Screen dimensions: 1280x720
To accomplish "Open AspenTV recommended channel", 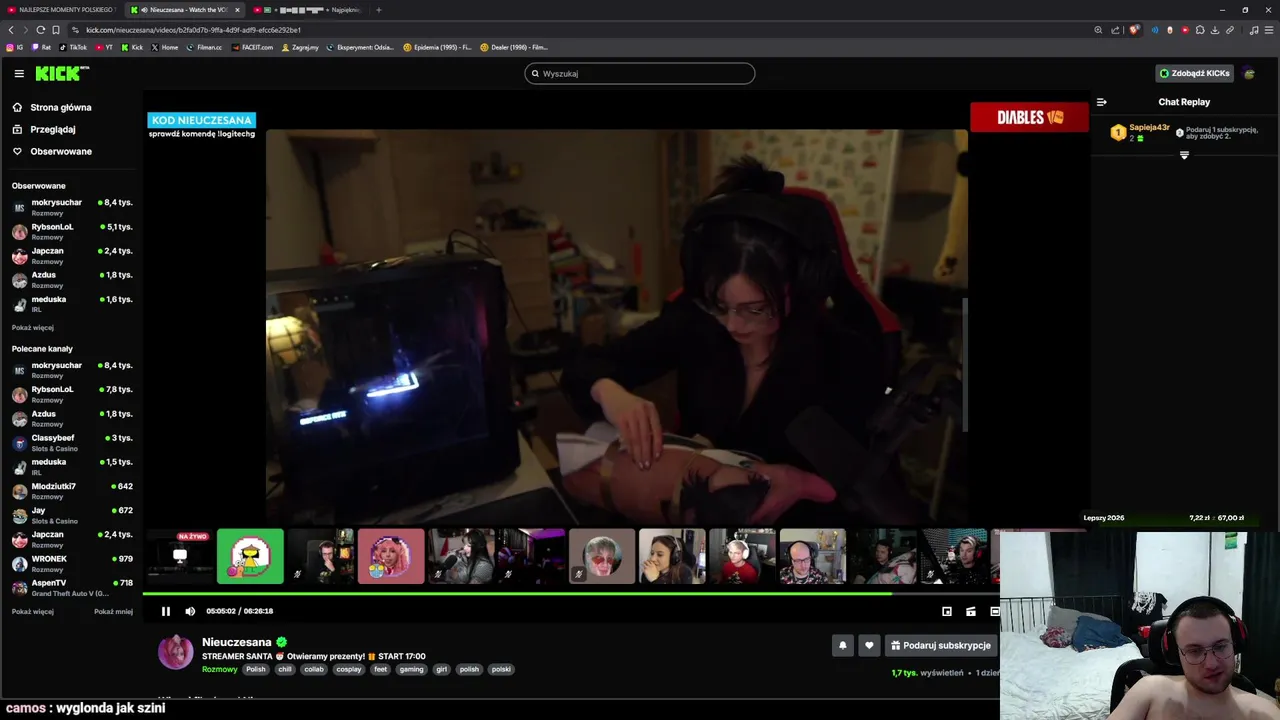I will pos(72,587).
